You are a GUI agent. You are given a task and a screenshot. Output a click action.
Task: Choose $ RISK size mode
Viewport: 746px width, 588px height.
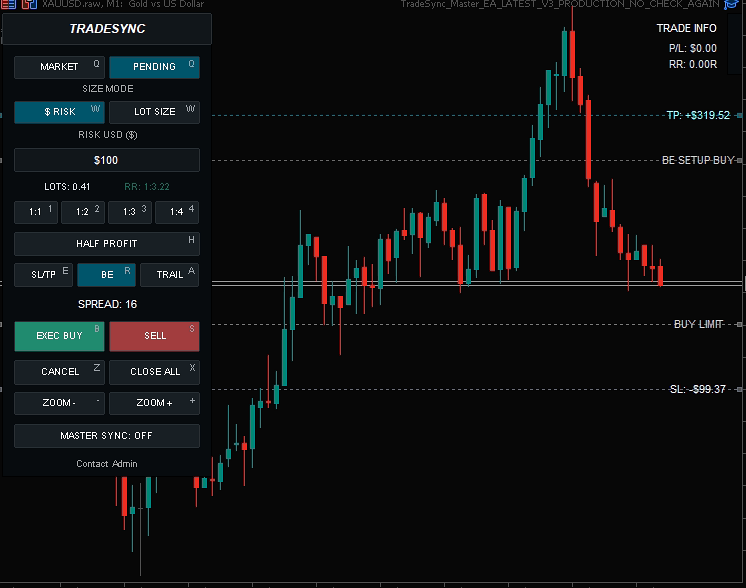click(x=59, y=112)
